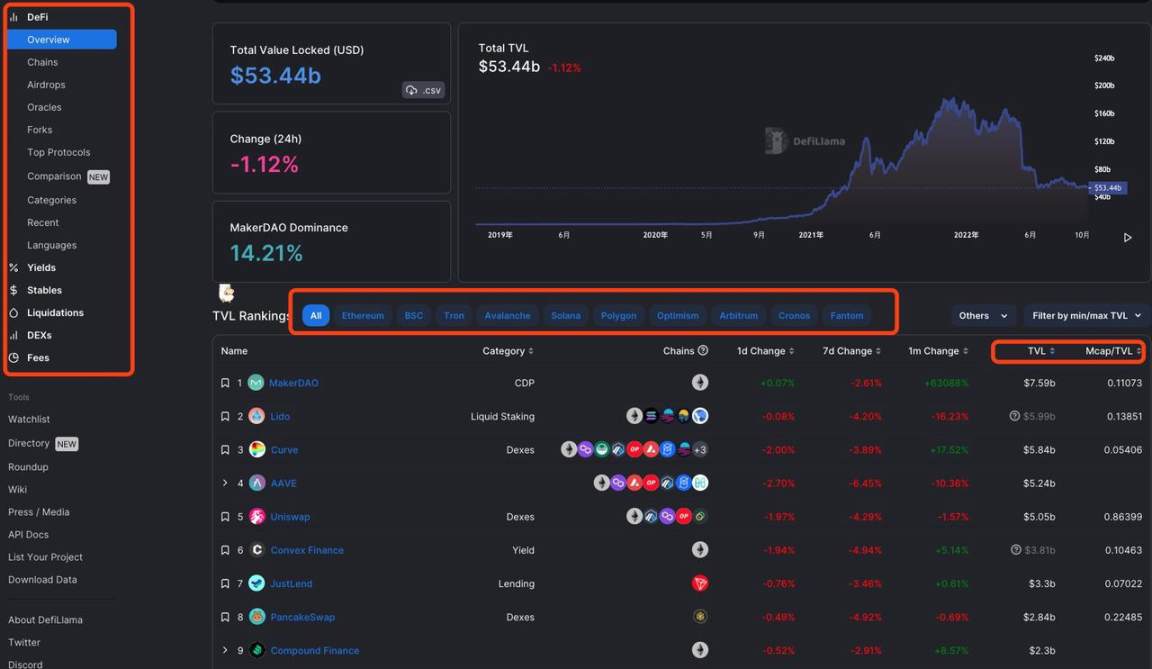Screen dimensions: 1152x669
Task: Play the TVL chart animation
Action: pos(1128,238)
